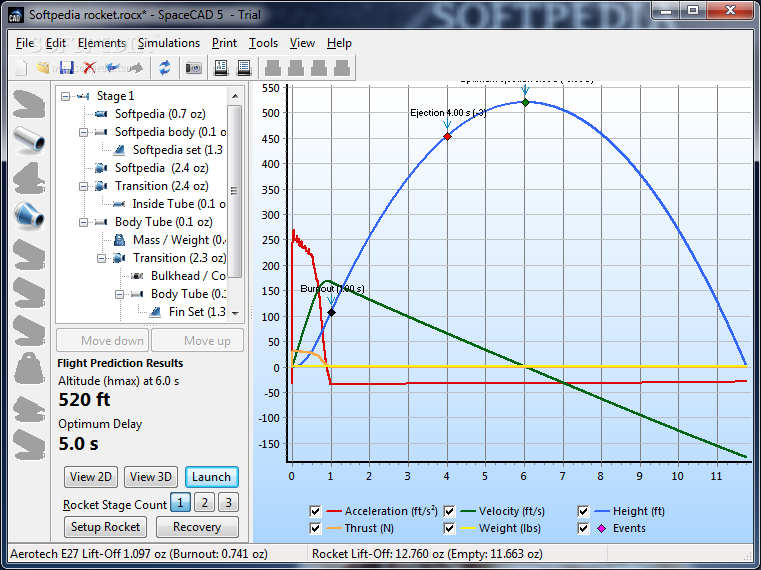The width and height of the screenshot is (761, 570).
Task: Select the body tube cylinder sidebar icon
Action: 29,140
